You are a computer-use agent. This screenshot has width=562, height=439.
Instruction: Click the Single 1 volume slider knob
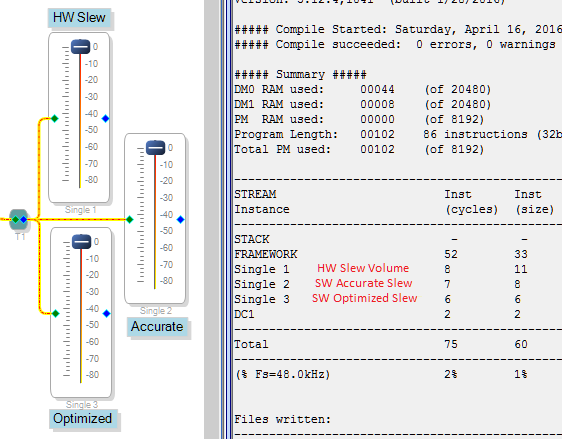click(x=80, y=47)
